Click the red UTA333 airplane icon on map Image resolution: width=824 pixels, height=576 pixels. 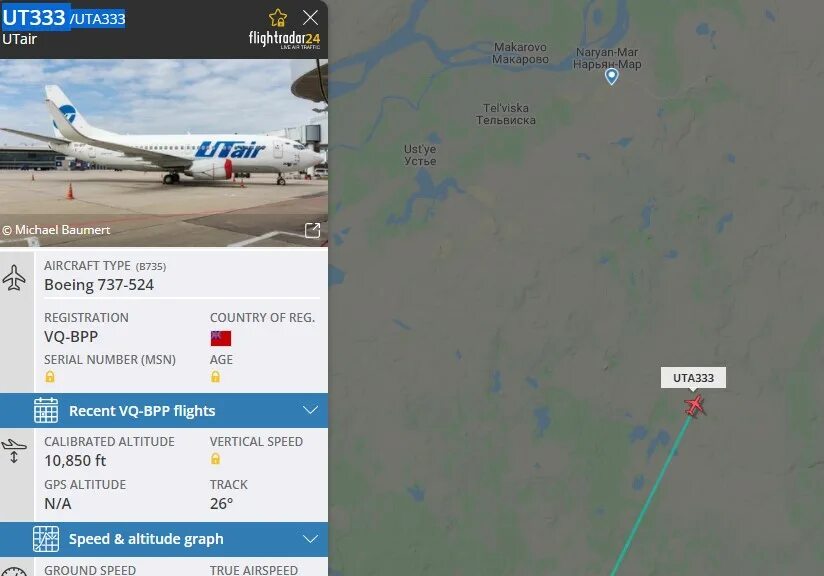(695, 406)
